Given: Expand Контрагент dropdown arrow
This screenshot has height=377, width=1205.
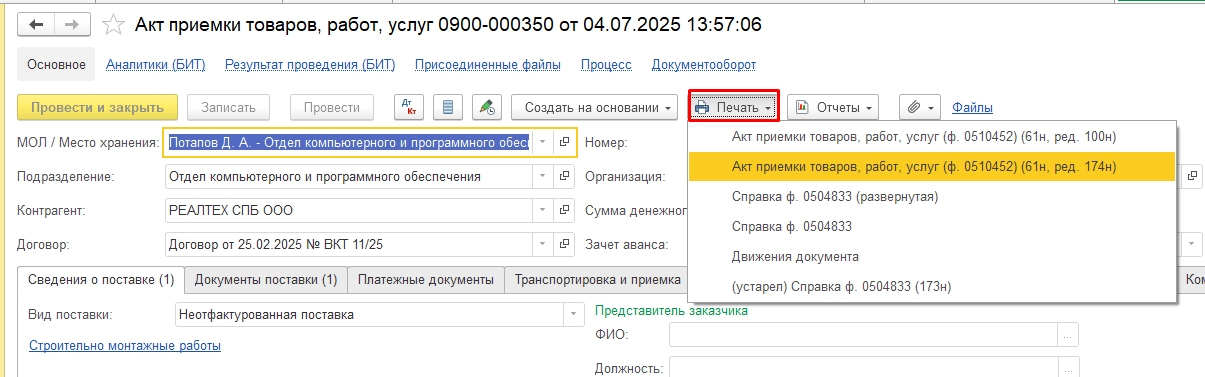Looking at the screenshot, I should pyautogui.click(x=542, y=211).
